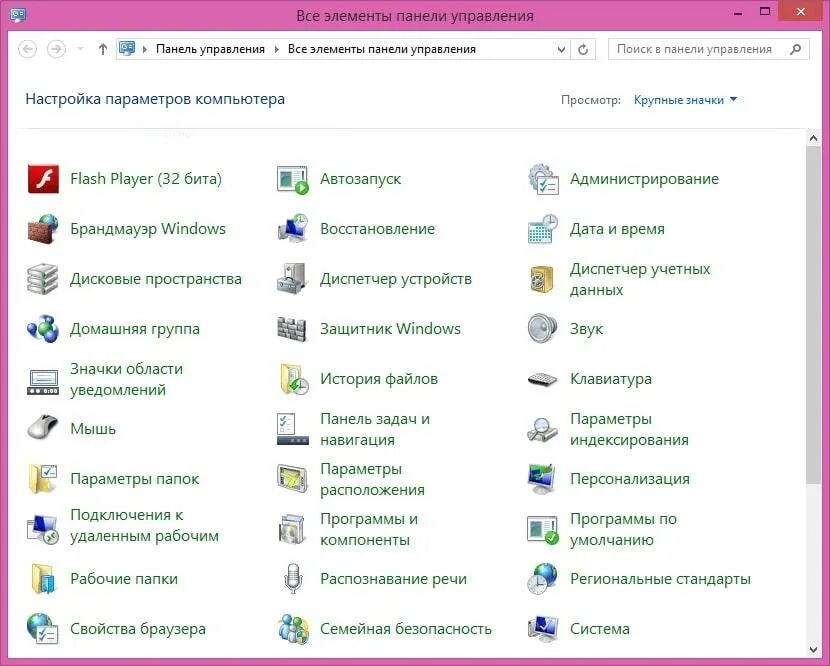The image size is (830, 666).
Task: Click the vertical scrollbar thumb
Action: pyautogui.click(x=813, y=315)
